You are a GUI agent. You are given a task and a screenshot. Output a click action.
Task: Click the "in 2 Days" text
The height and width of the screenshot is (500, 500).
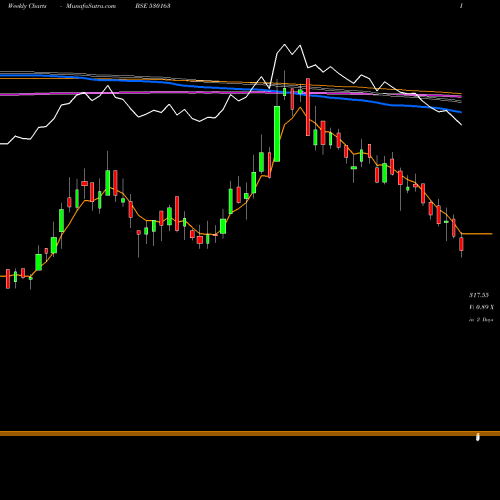tap(481, 320)
